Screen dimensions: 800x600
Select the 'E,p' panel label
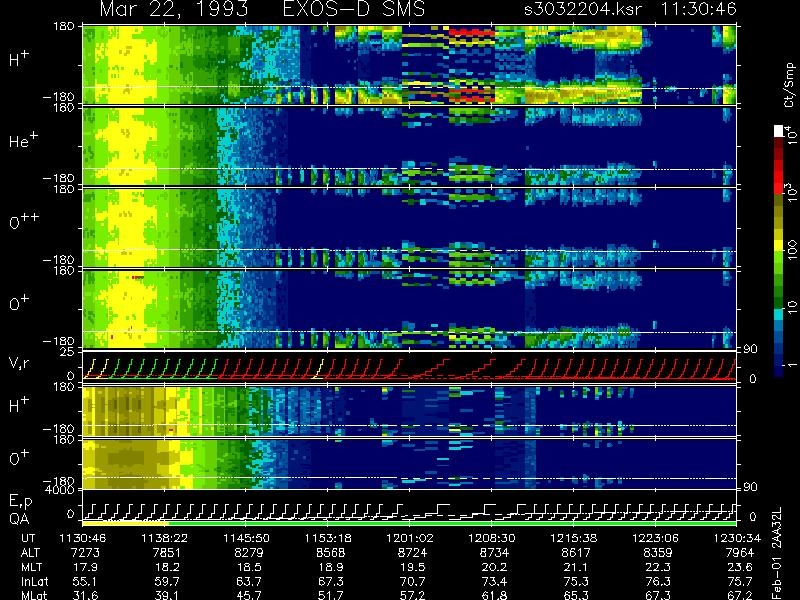[20, 501]
